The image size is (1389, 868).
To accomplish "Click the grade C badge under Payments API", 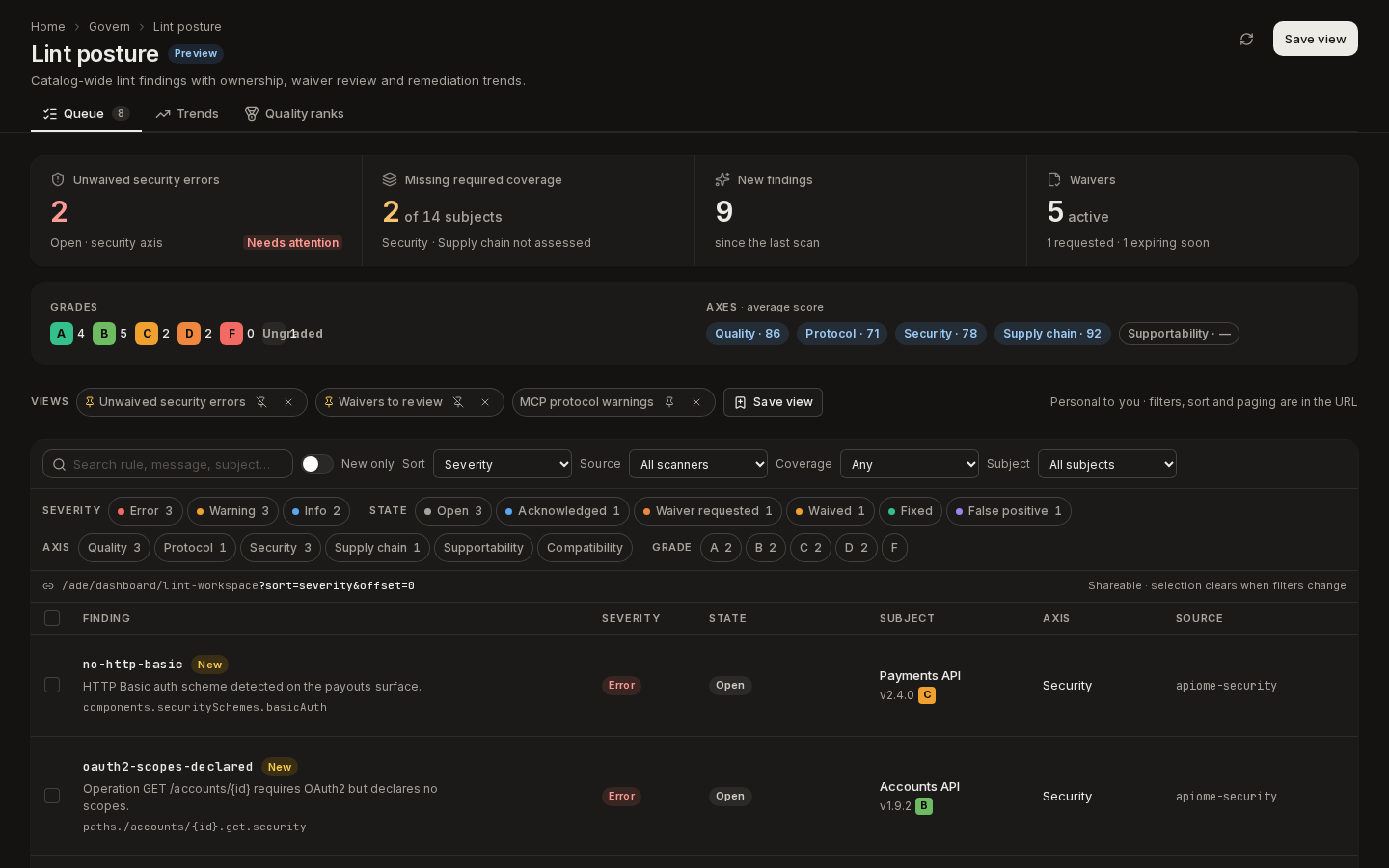I will click(x=927, y=695).
